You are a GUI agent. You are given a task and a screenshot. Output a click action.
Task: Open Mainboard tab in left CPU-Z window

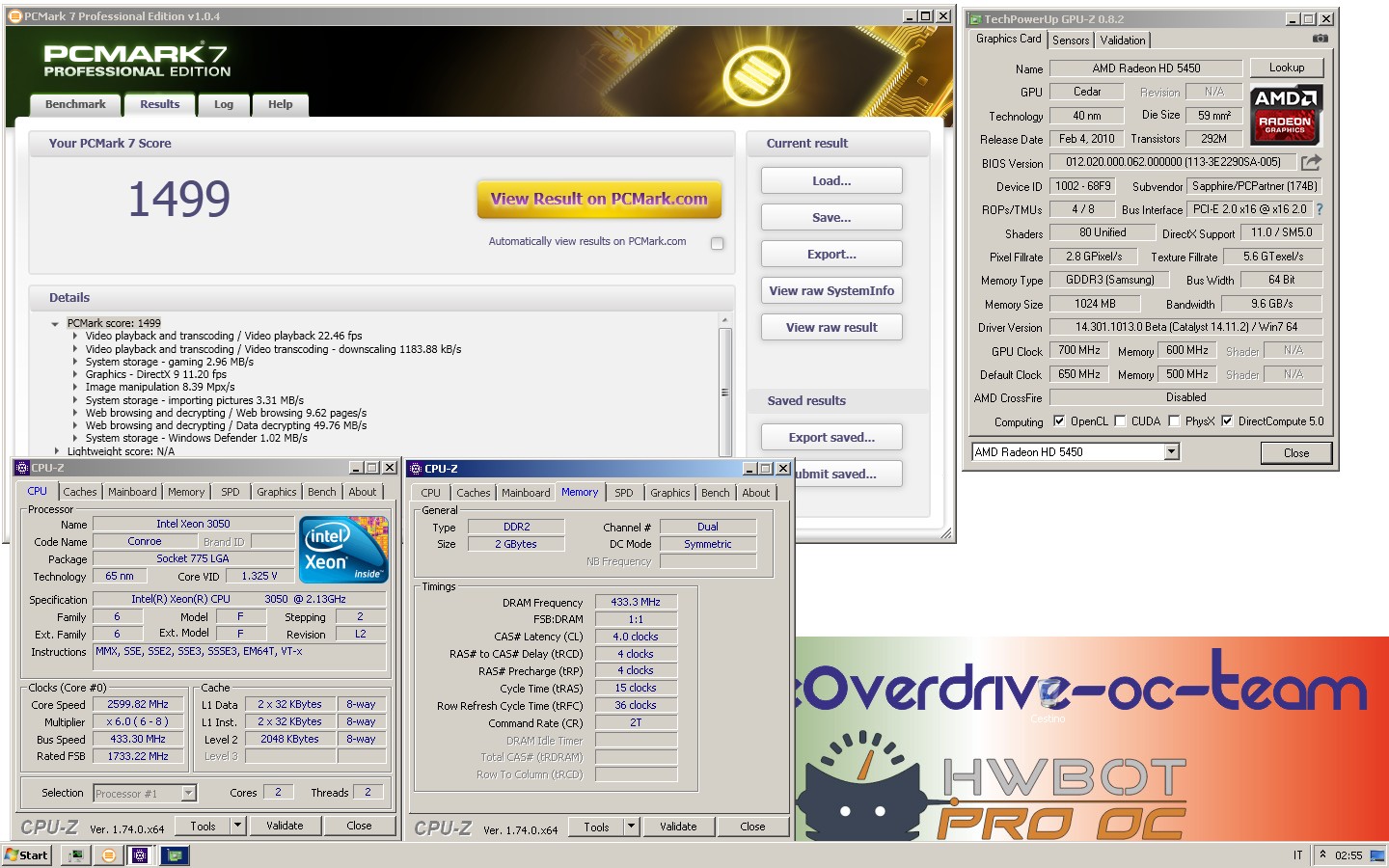132,492
